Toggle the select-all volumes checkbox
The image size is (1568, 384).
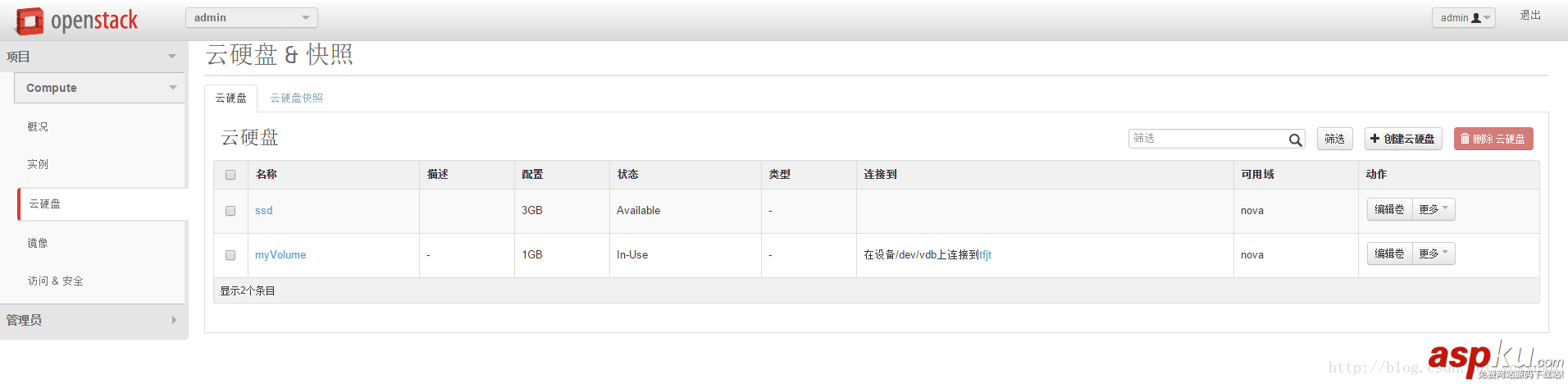tap(230, 175)
